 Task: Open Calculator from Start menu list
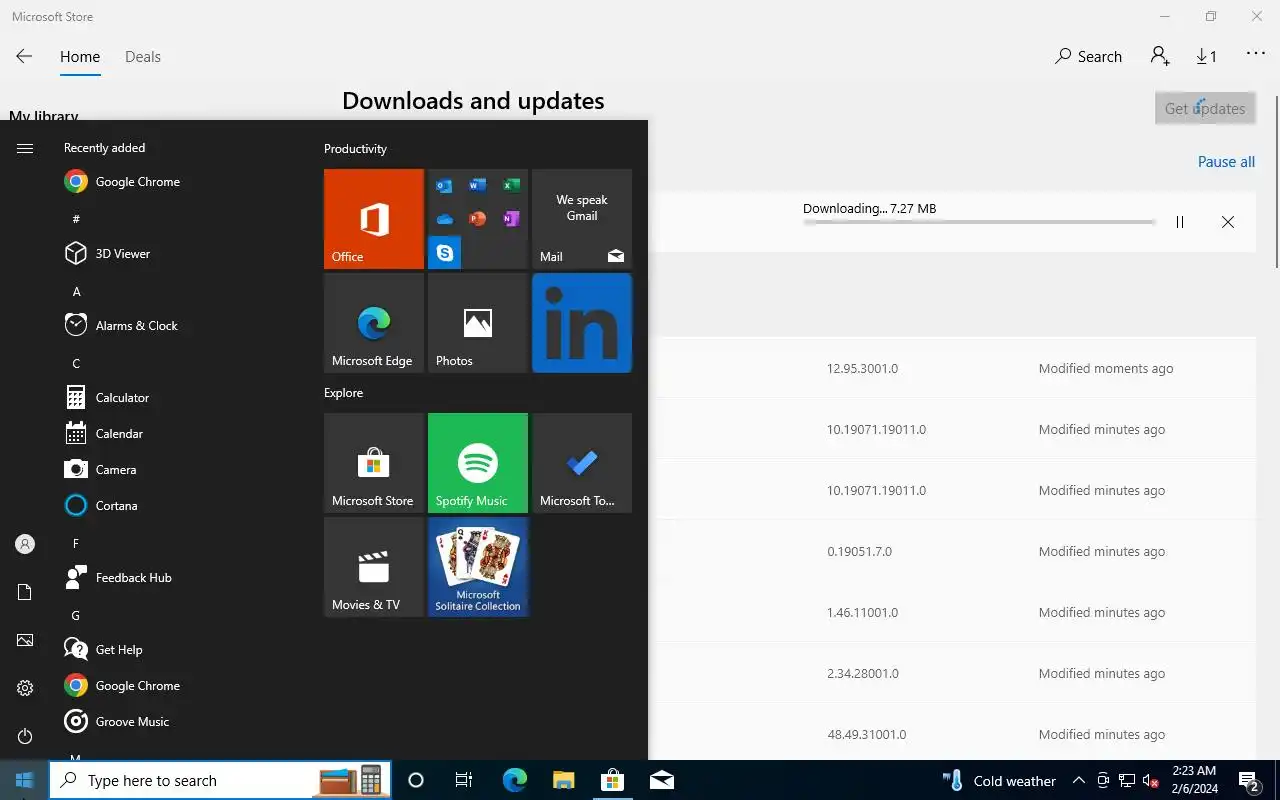[x=160, y=398]
